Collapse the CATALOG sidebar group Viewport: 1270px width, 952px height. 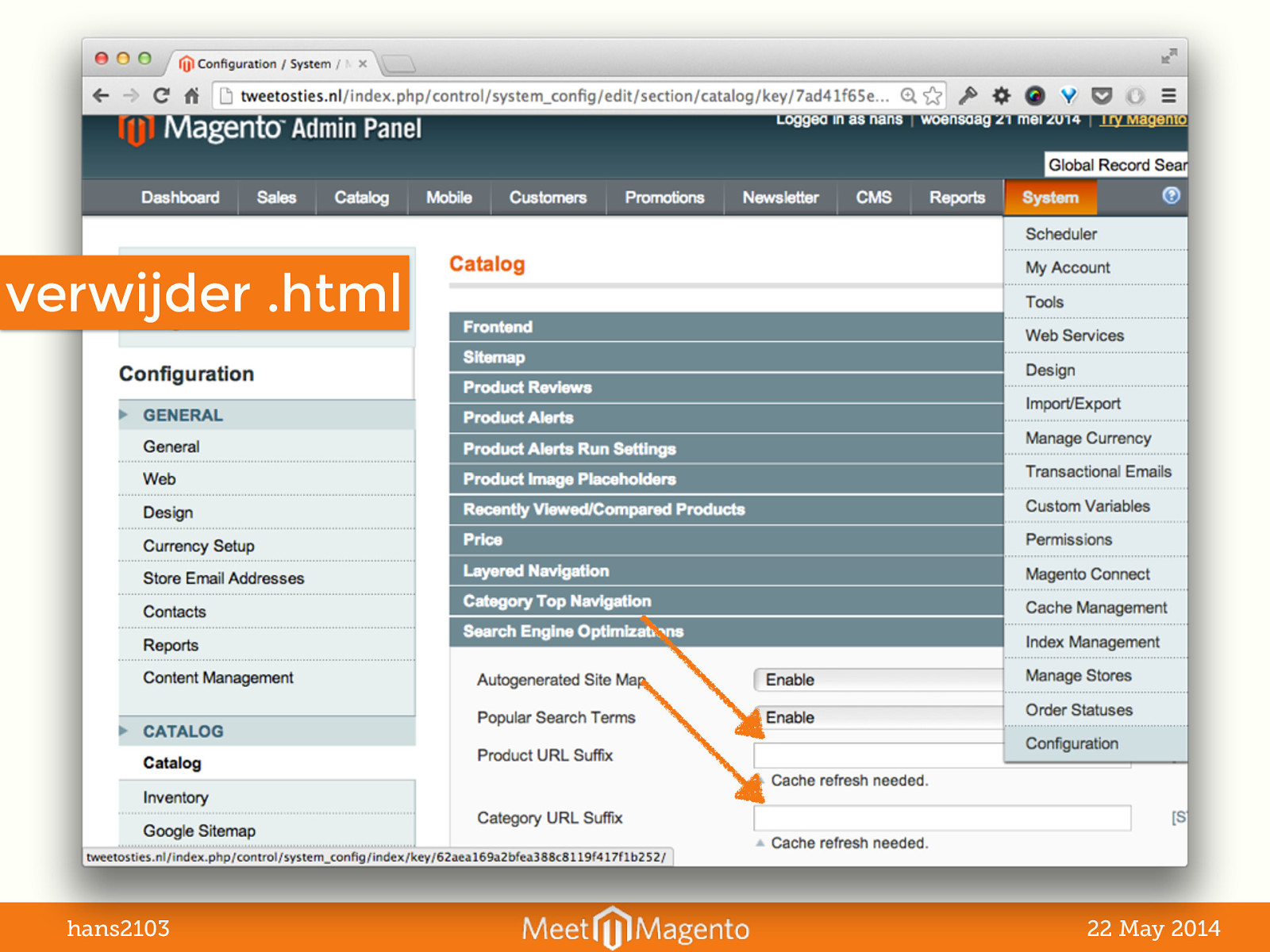click(x=267, y=731)
